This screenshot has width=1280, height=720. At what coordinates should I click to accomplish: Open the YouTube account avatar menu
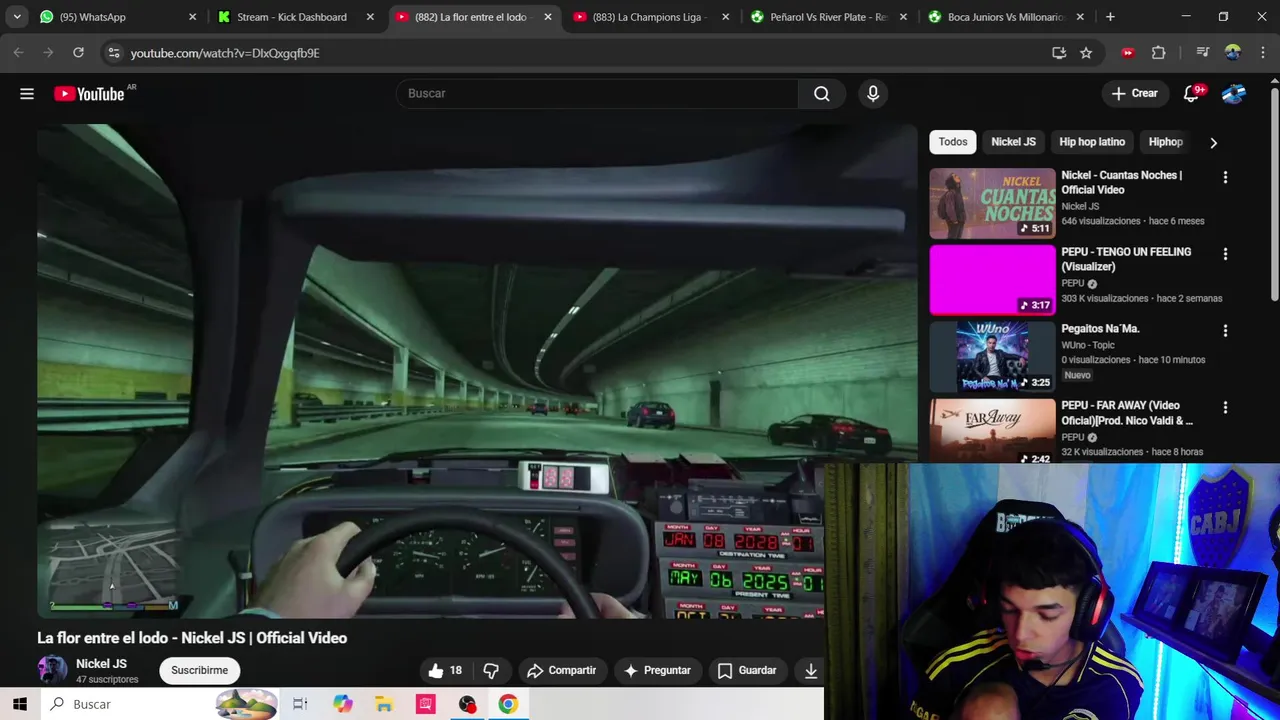pyautogui.click(x=1234, y=93)
